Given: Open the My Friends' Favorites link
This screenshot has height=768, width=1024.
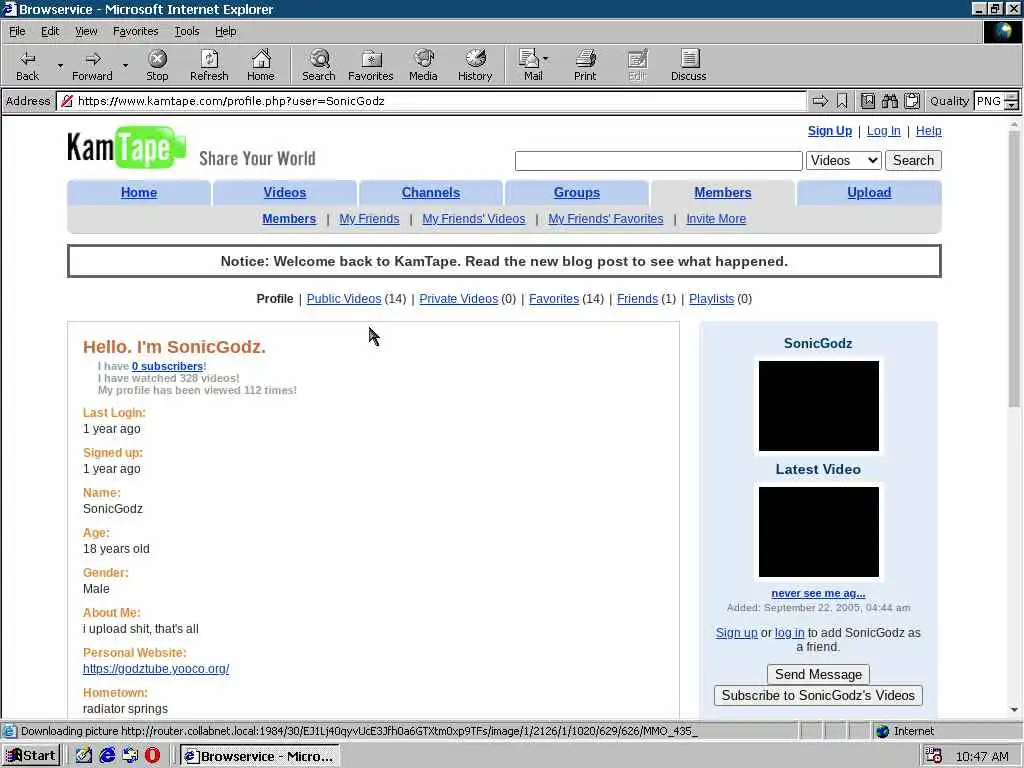Looking at the screenshot, I should click(605, 219).
